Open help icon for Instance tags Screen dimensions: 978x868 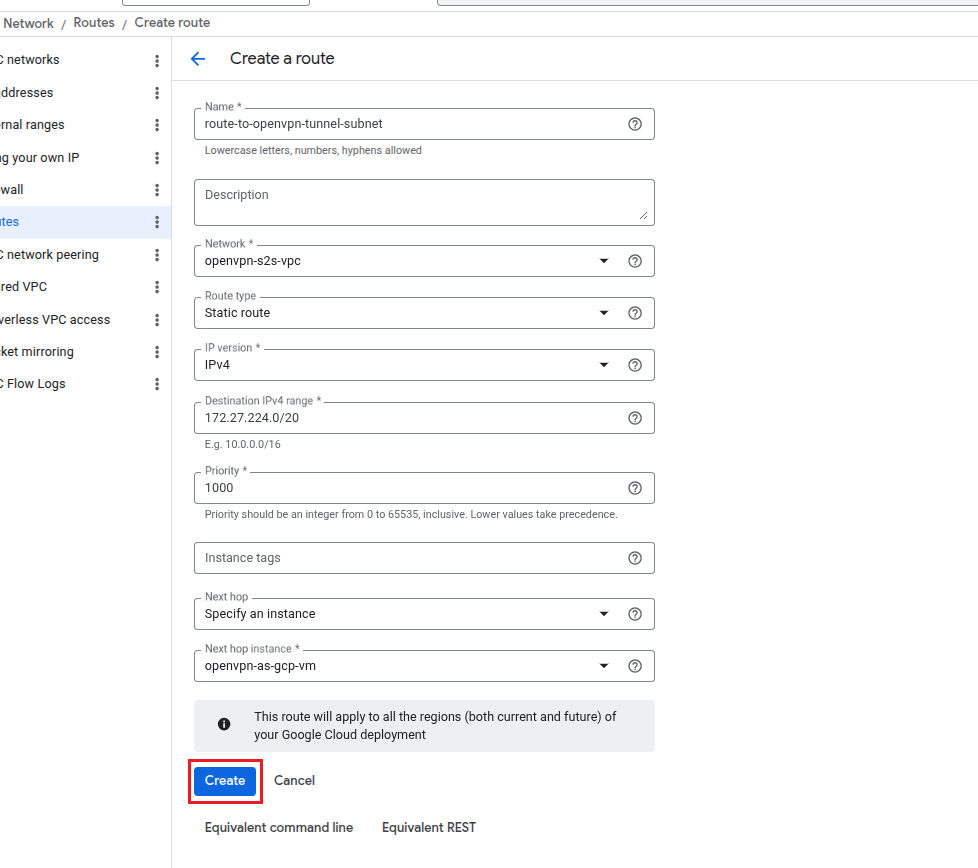[x=635, y=558]
